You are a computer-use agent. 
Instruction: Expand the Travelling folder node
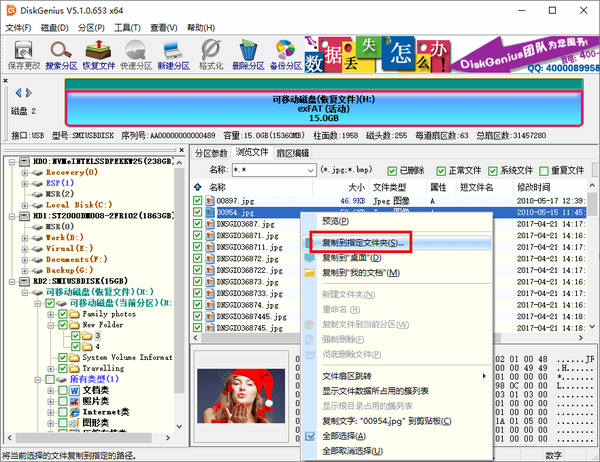coord(50,369)
